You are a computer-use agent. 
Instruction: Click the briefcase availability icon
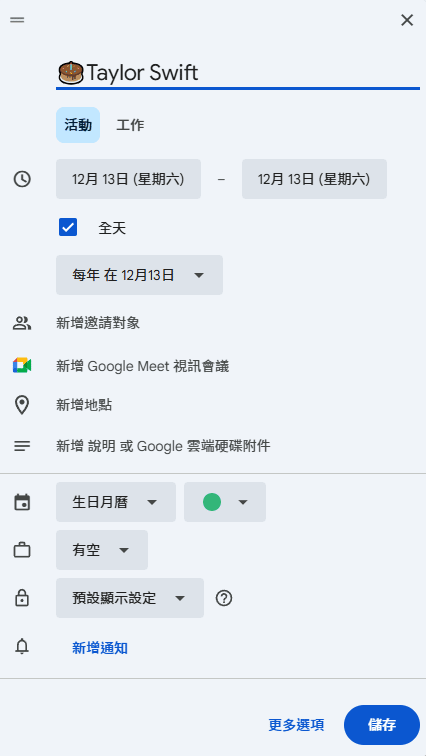click(x=22, y=550)
